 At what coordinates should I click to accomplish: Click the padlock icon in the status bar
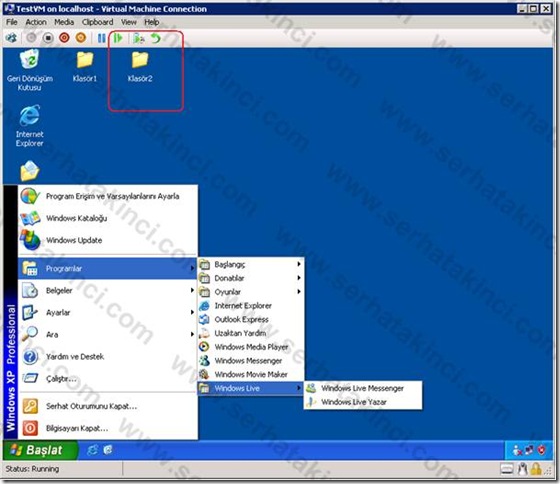(536, 469)
